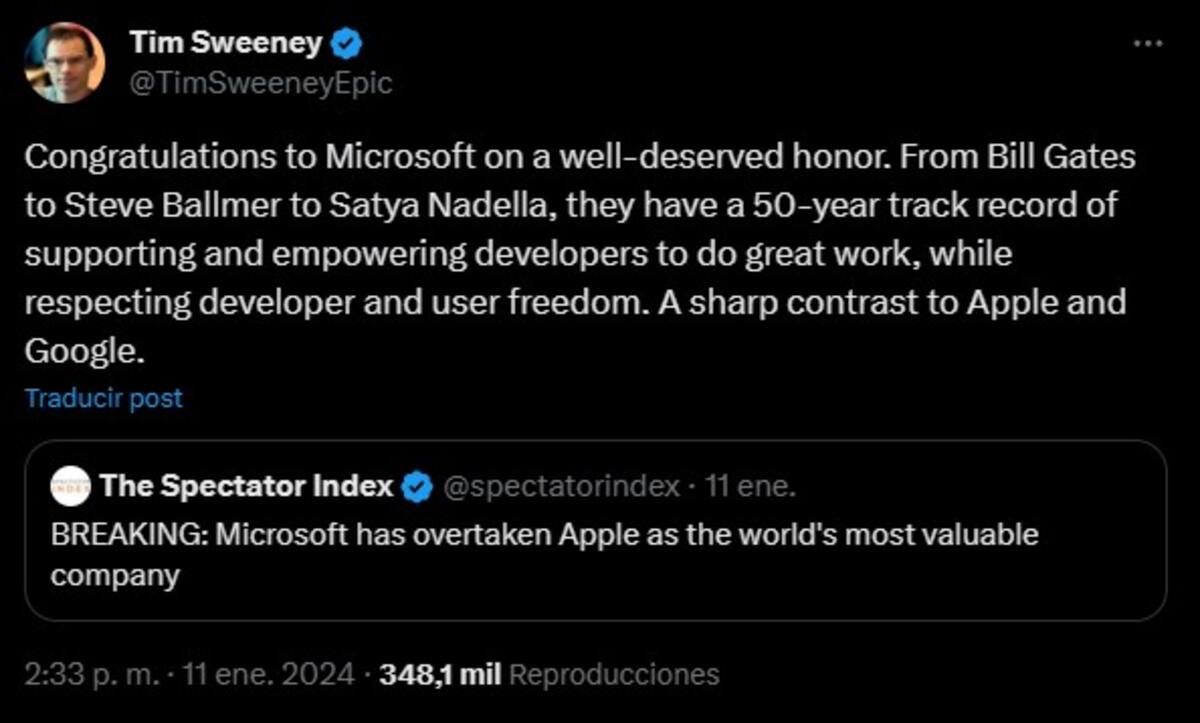Open The Spectator Index account name
This screenshot has height=723, width=1200.
coord(246,487)
